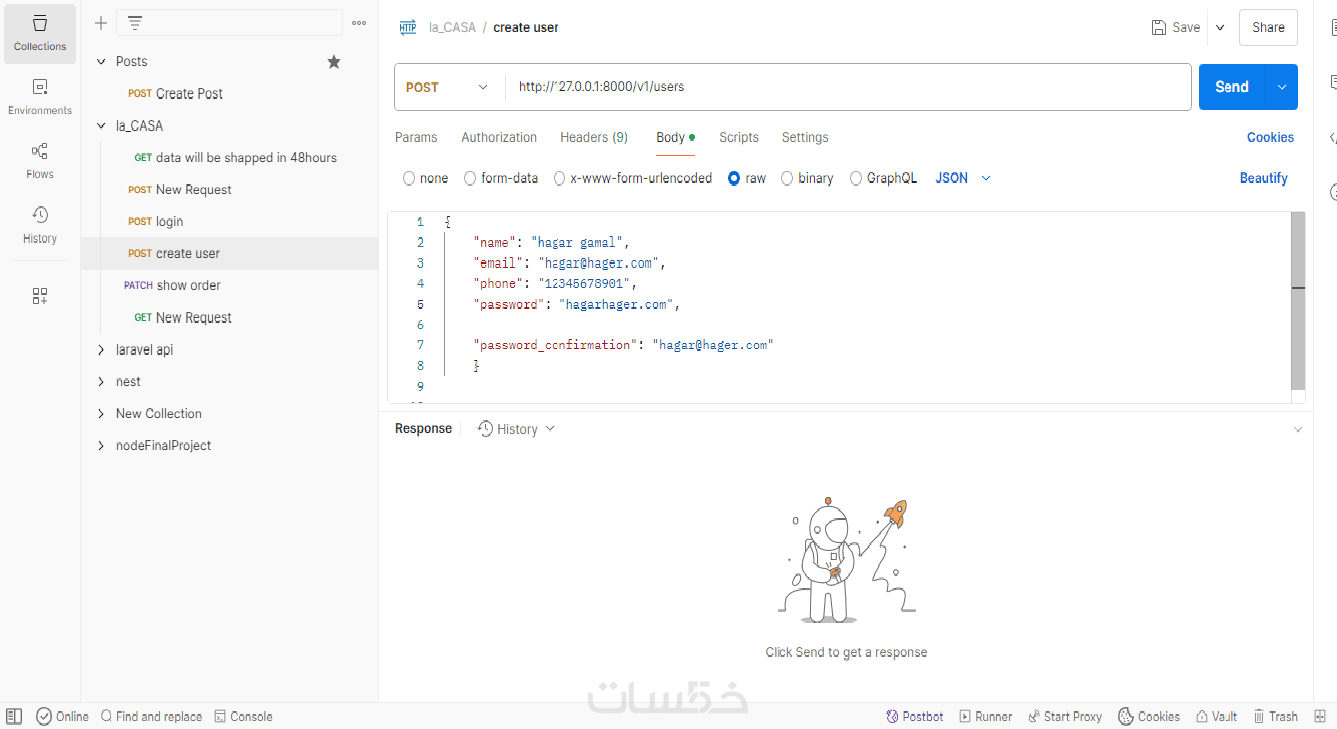Open the Send options dropdown arrow
1337x729 pixels.
point(1282,87)
